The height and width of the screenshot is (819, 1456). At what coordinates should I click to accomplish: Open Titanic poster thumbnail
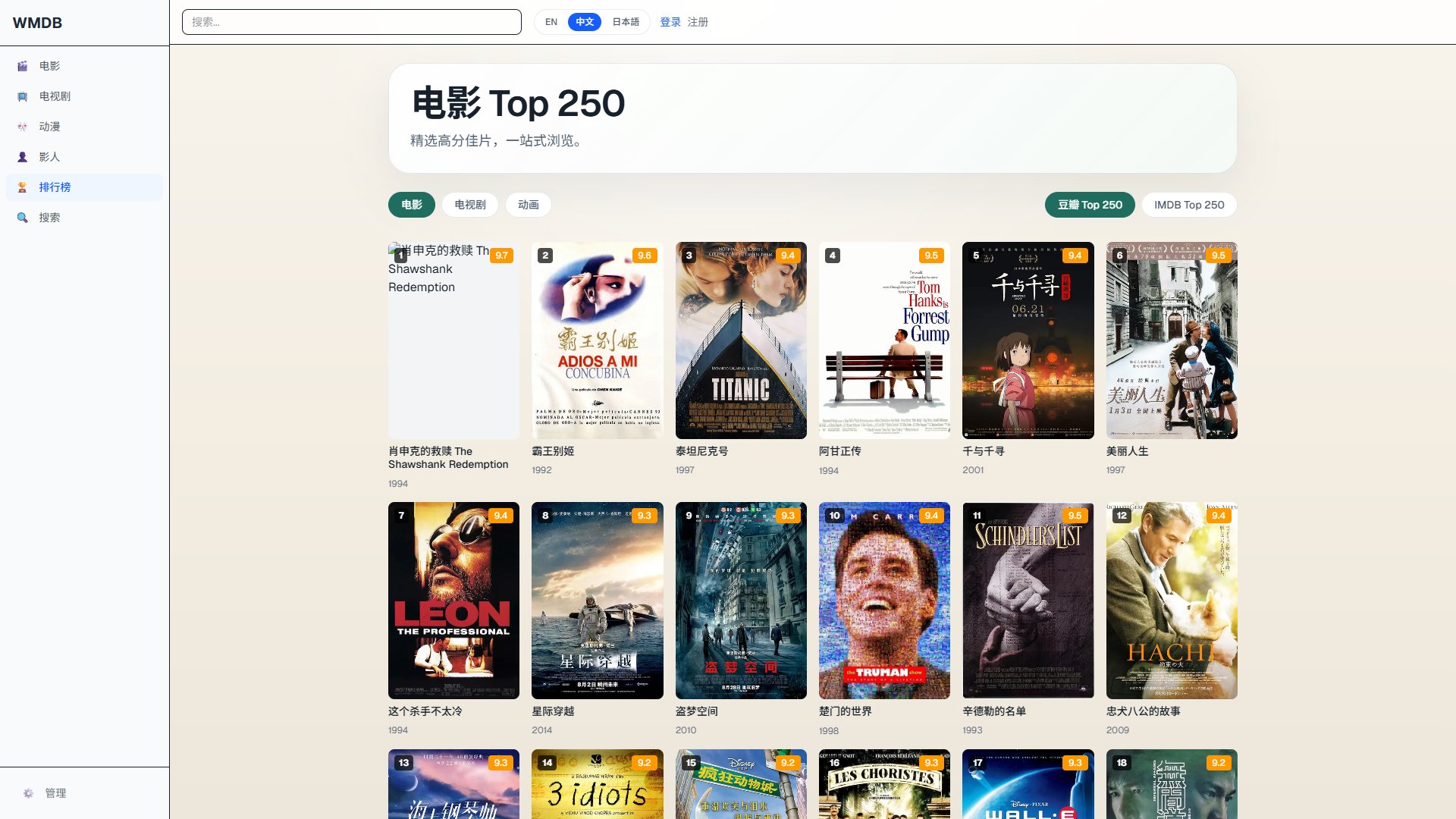pos(741,340)
